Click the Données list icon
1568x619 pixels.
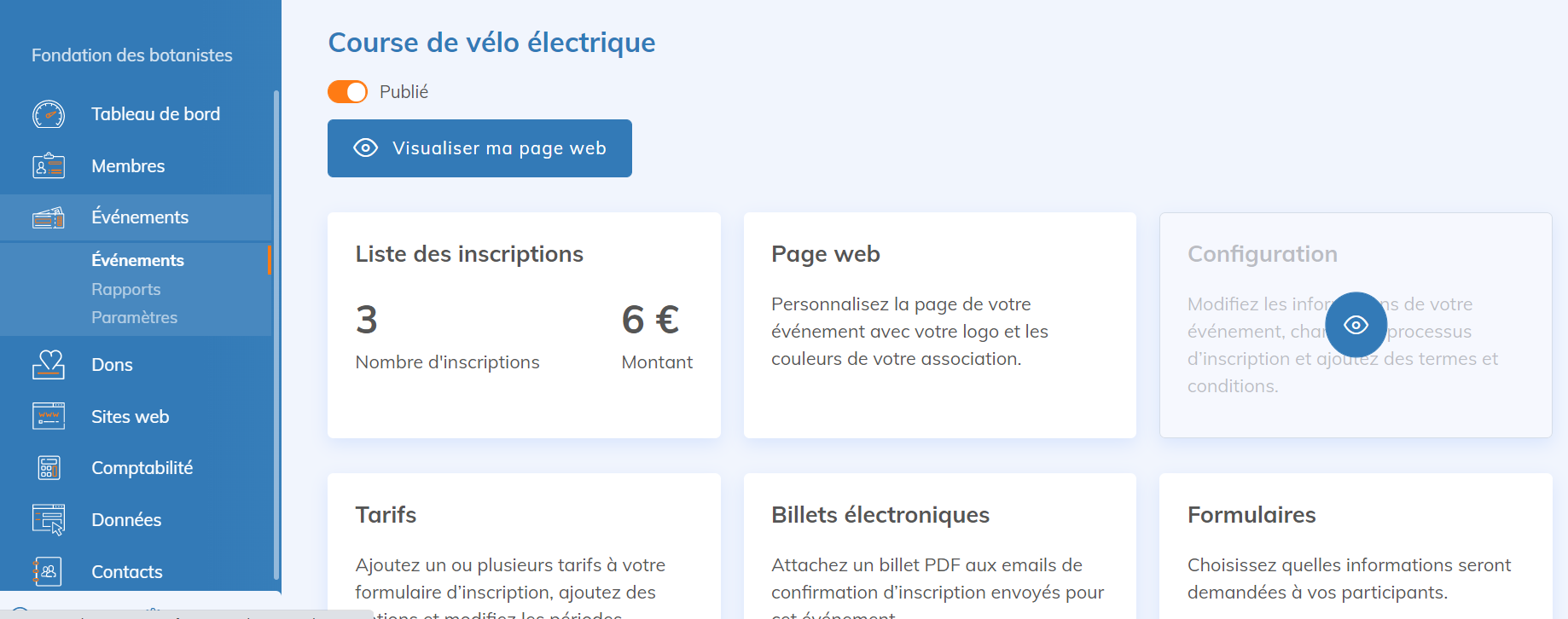point(49,519)
